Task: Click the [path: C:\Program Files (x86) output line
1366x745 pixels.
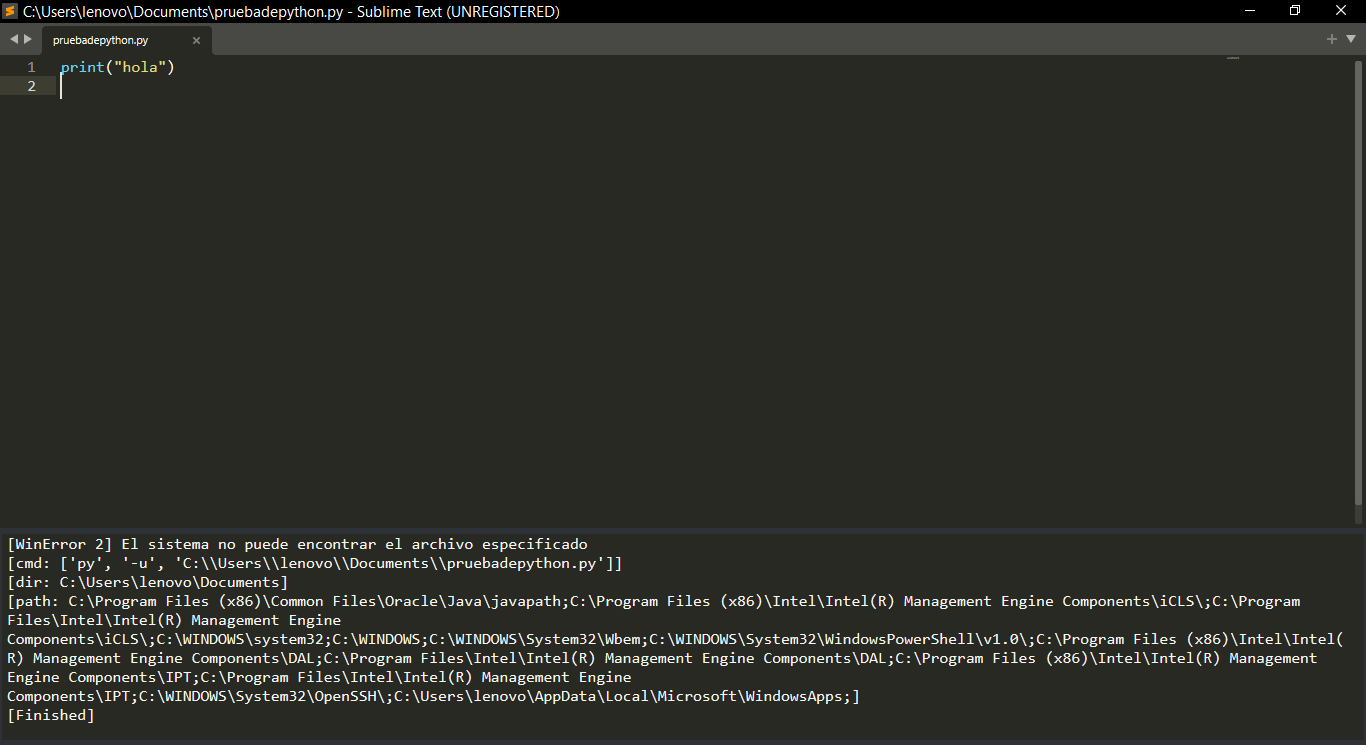Action: click(x=653, y=601)
